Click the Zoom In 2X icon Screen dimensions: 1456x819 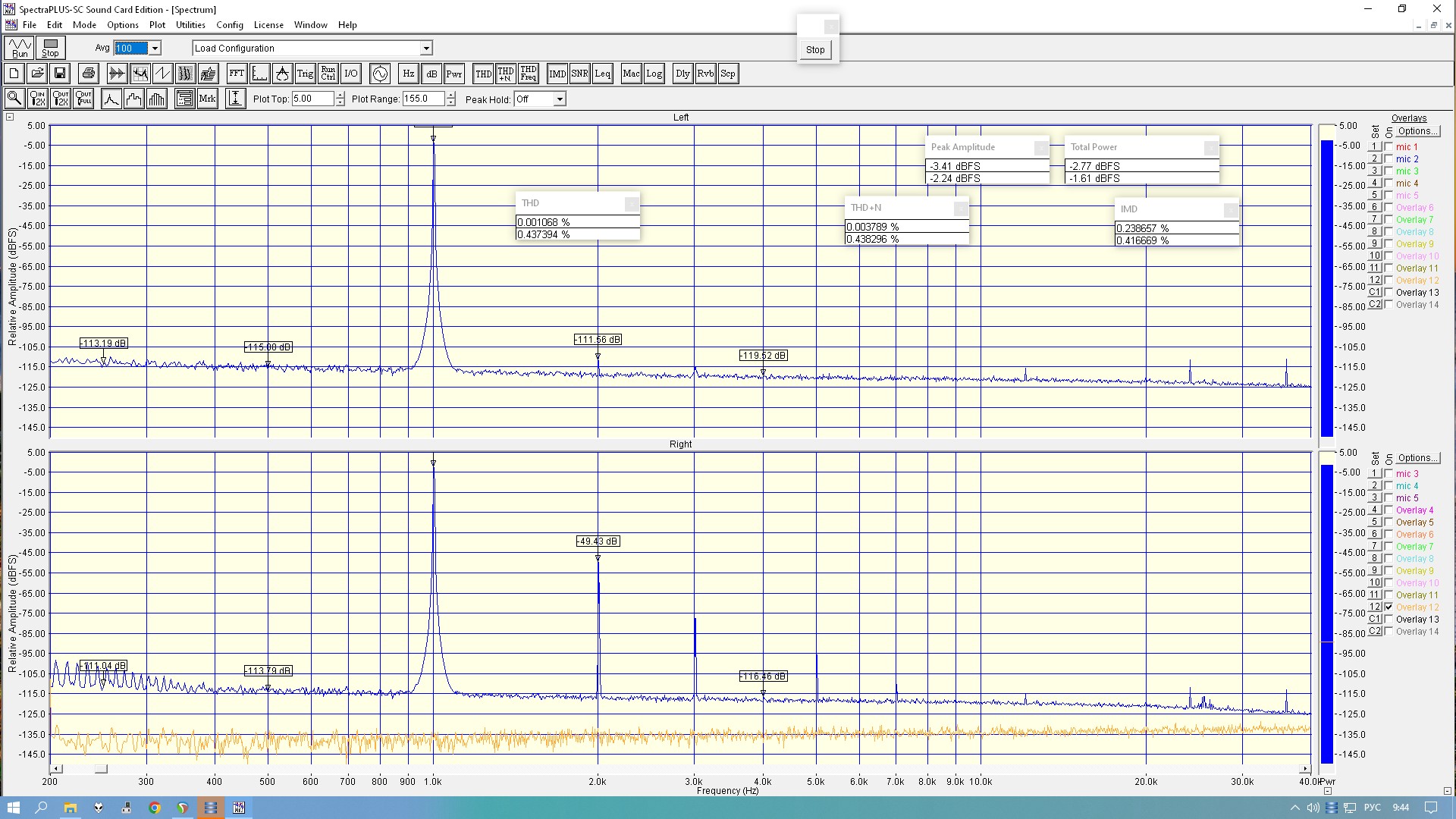(x=37, y=99)
